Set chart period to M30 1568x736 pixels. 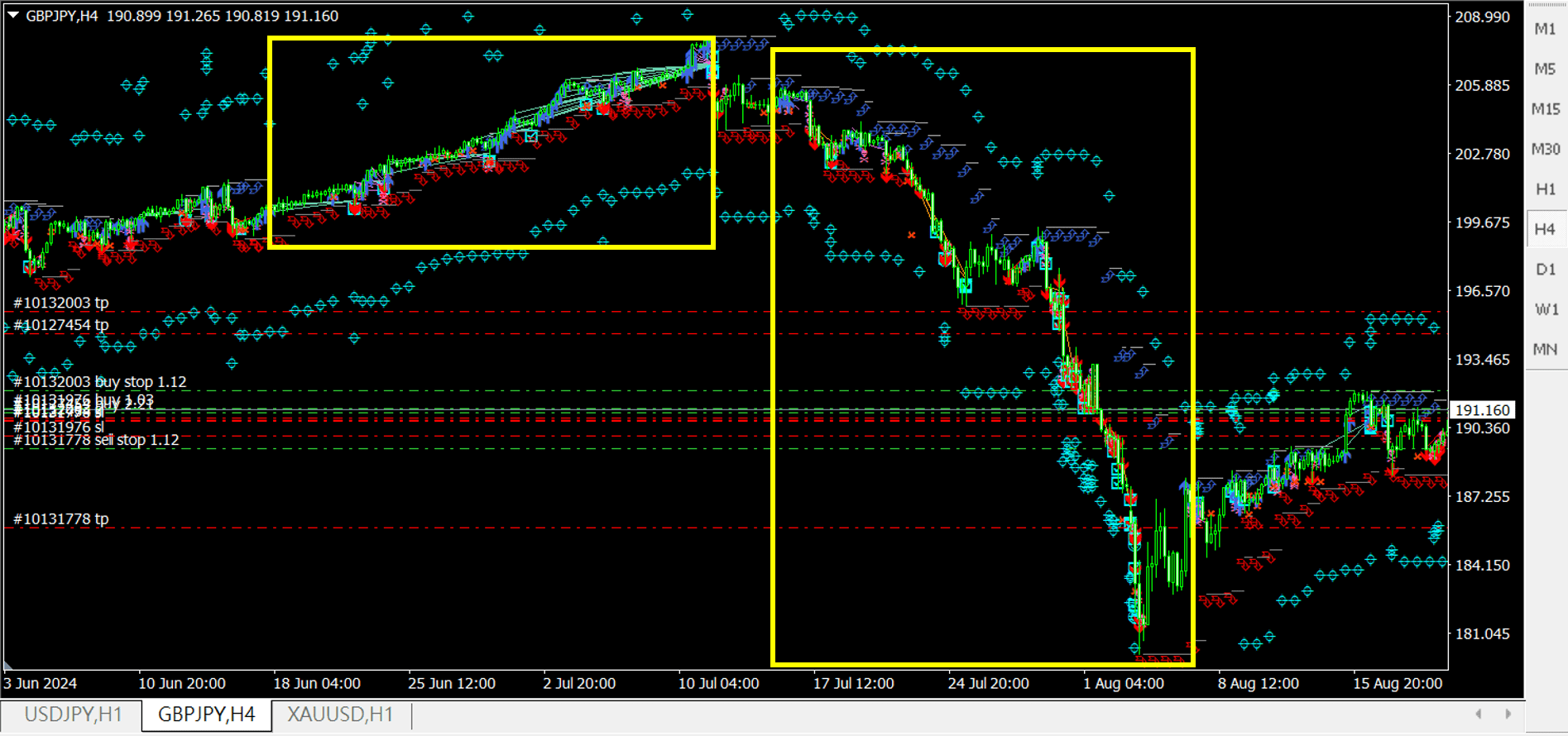click(1544, 149)
